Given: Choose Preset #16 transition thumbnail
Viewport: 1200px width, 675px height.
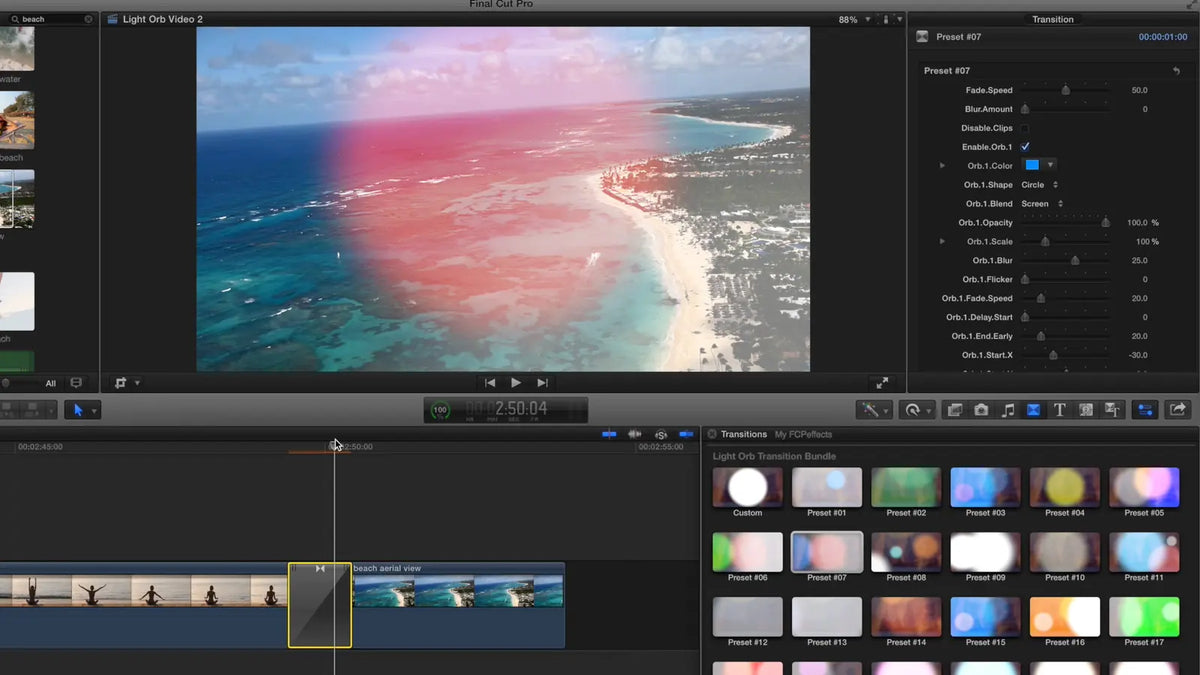Looking at the screenshot, I should (x=1065, y=617).
